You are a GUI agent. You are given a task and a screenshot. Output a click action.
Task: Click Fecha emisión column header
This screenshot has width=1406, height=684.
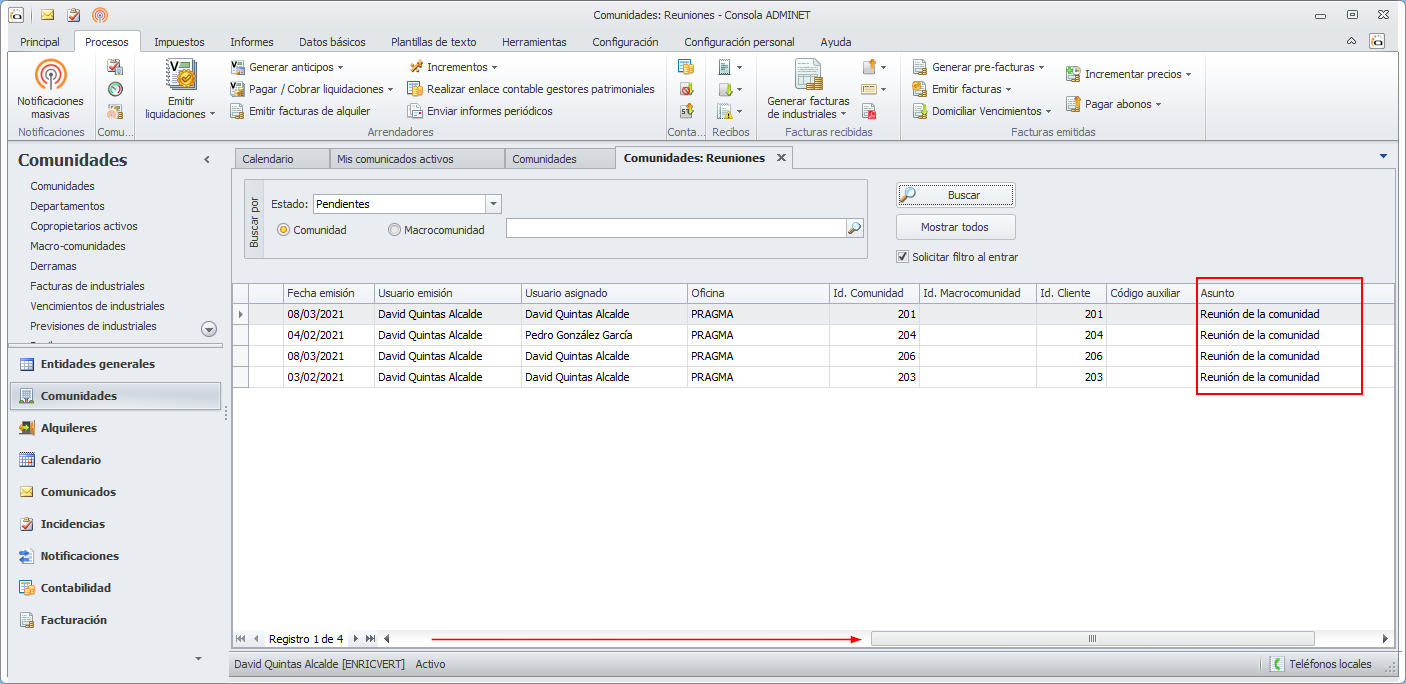point(329,293)
